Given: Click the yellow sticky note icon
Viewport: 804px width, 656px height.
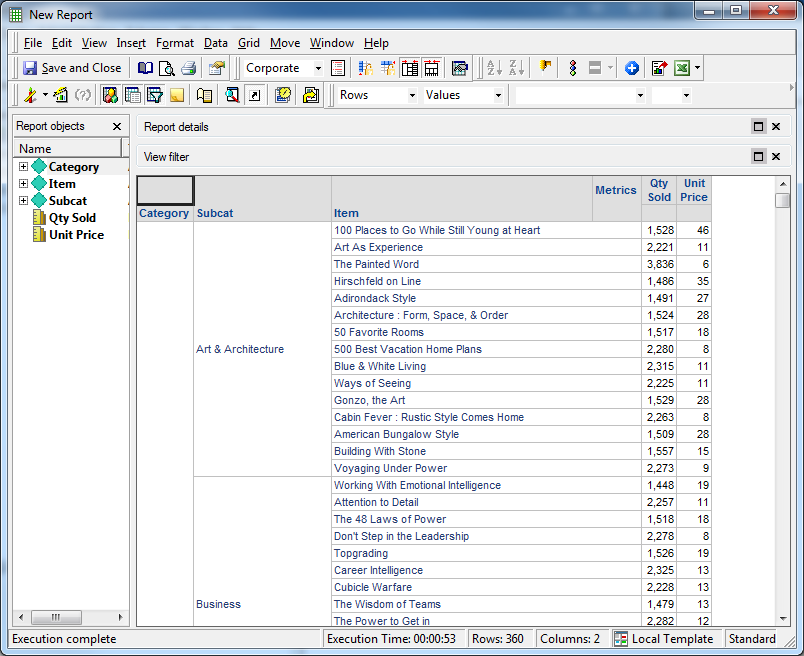Looking at the screenshot, I should [x=177, y=95].
